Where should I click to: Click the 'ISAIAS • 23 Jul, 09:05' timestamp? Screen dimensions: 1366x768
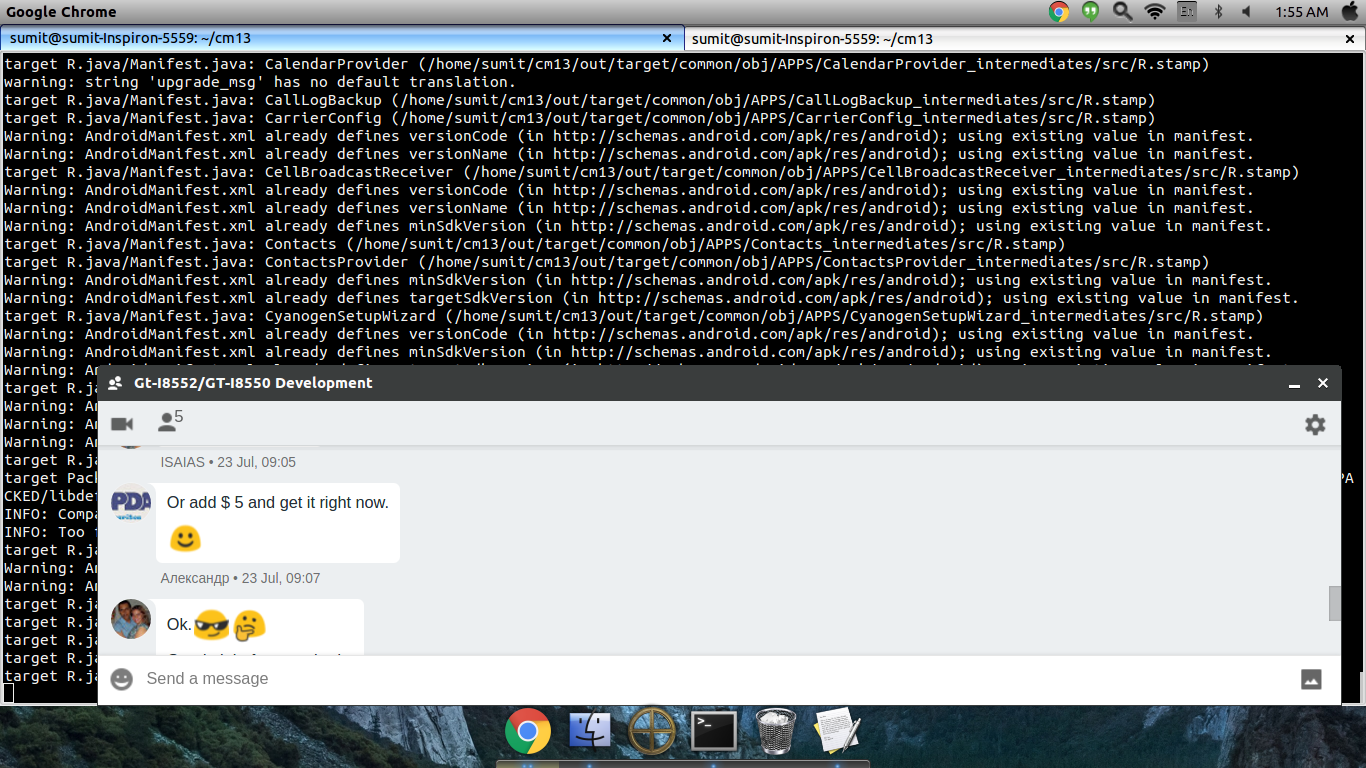228,462
